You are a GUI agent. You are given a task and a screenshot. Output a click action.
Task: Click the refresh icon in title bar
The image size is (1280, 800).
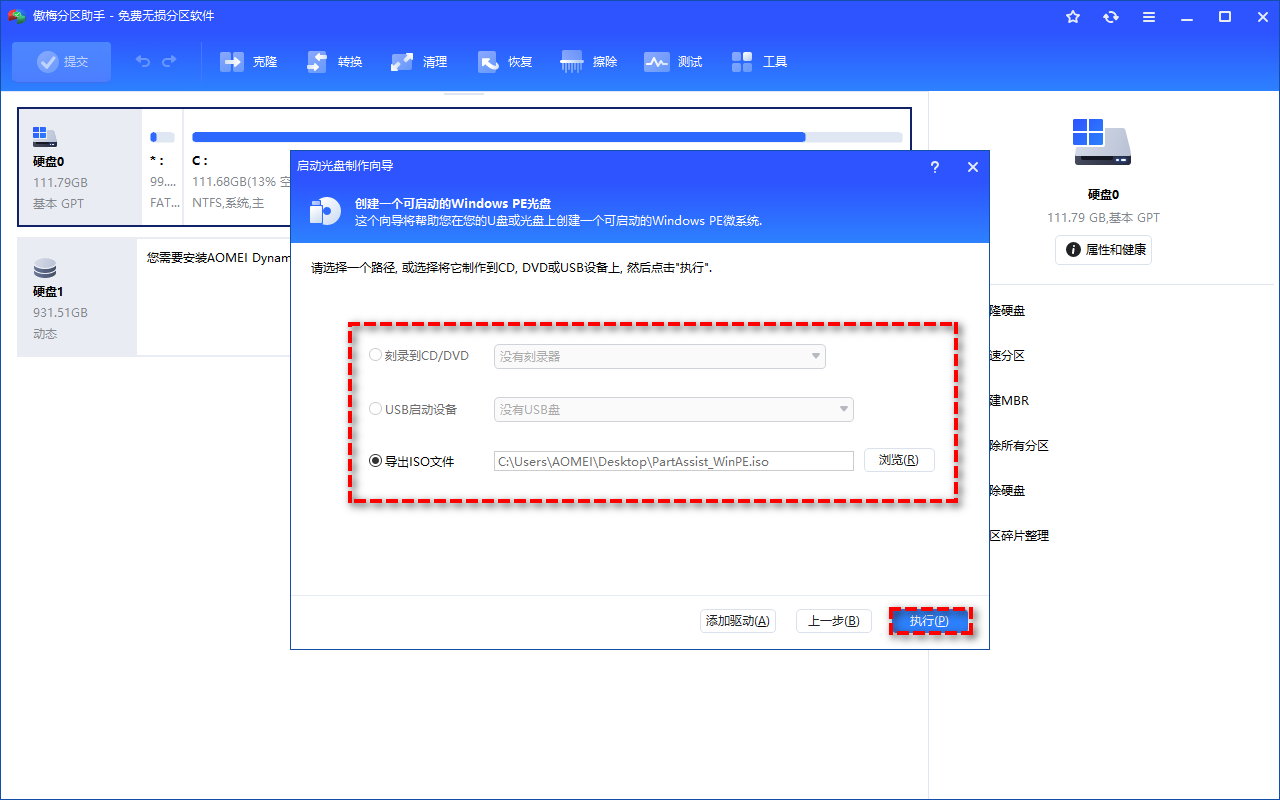pyautogui.click(x=1111, y=17)
